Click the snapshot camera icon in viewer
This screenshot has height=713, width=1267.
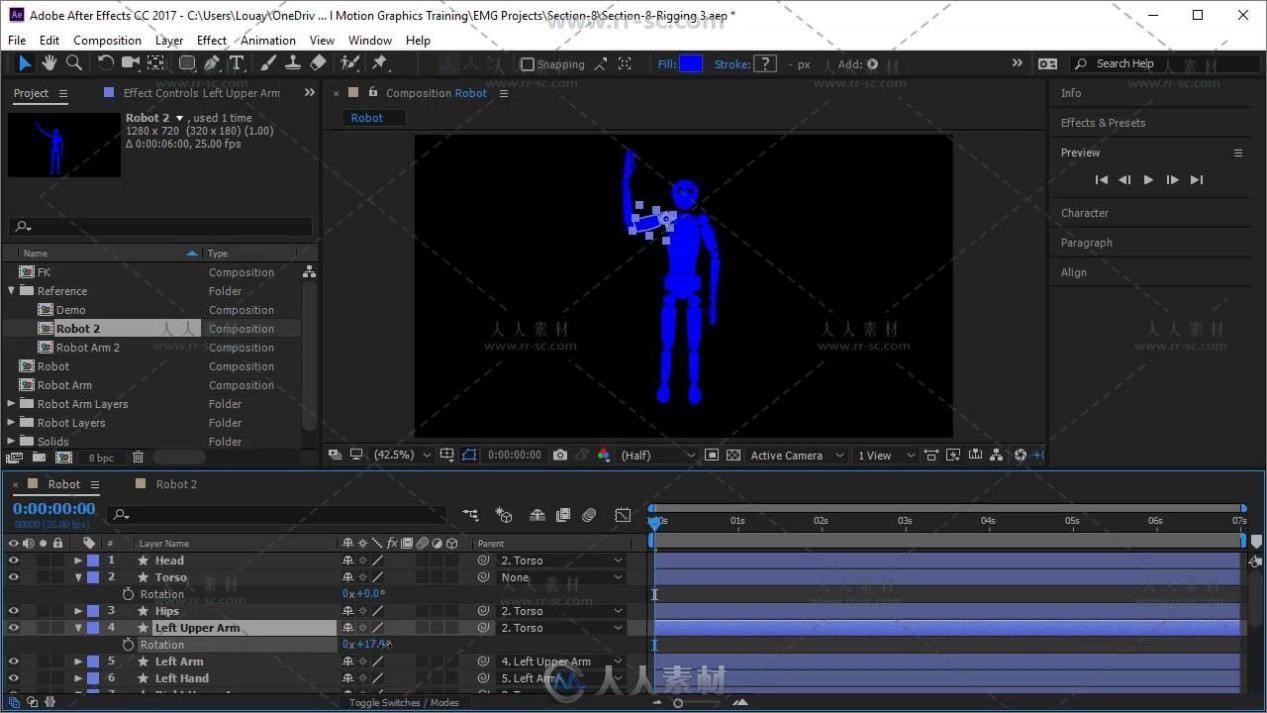tap(560, 455)
